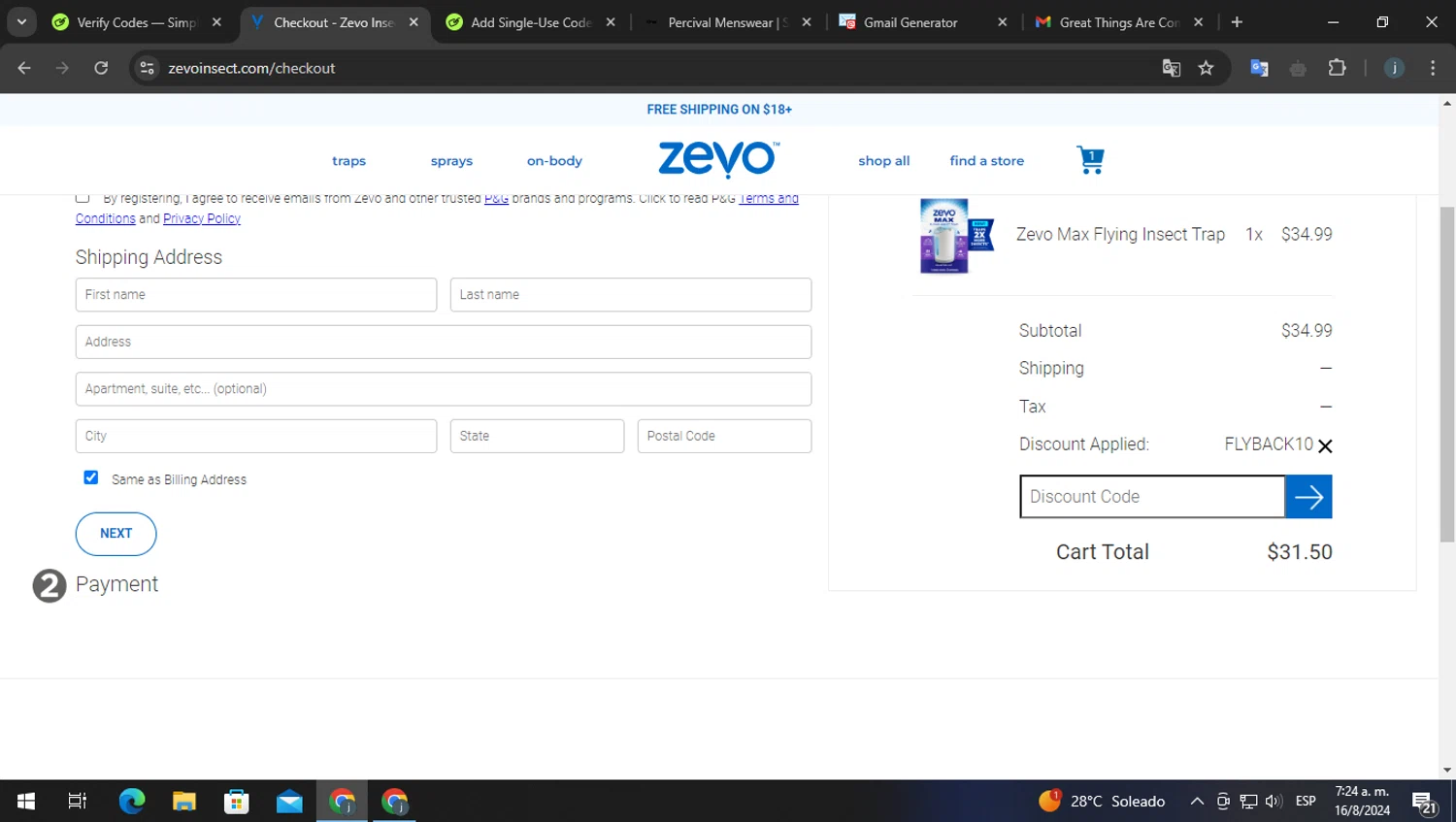The image size is (1456, 822).
Task: Open the Chrome profile avatar
Action: (1394, 68)
